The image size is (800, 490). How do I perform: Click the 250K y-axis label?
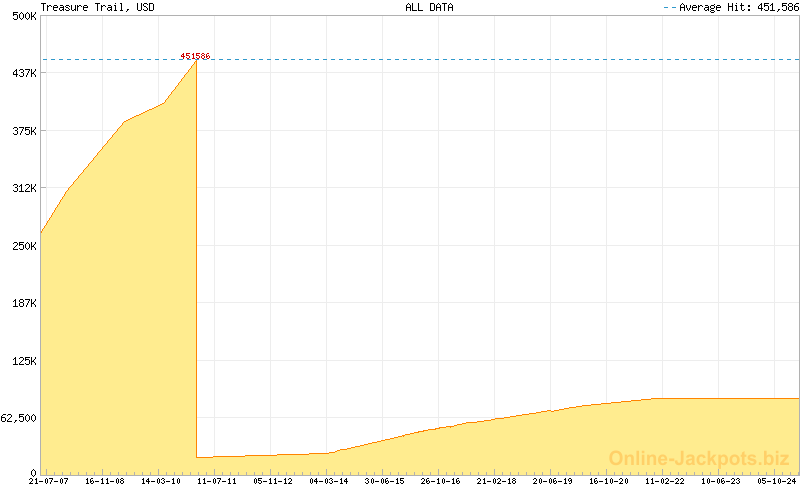[23, 246]
